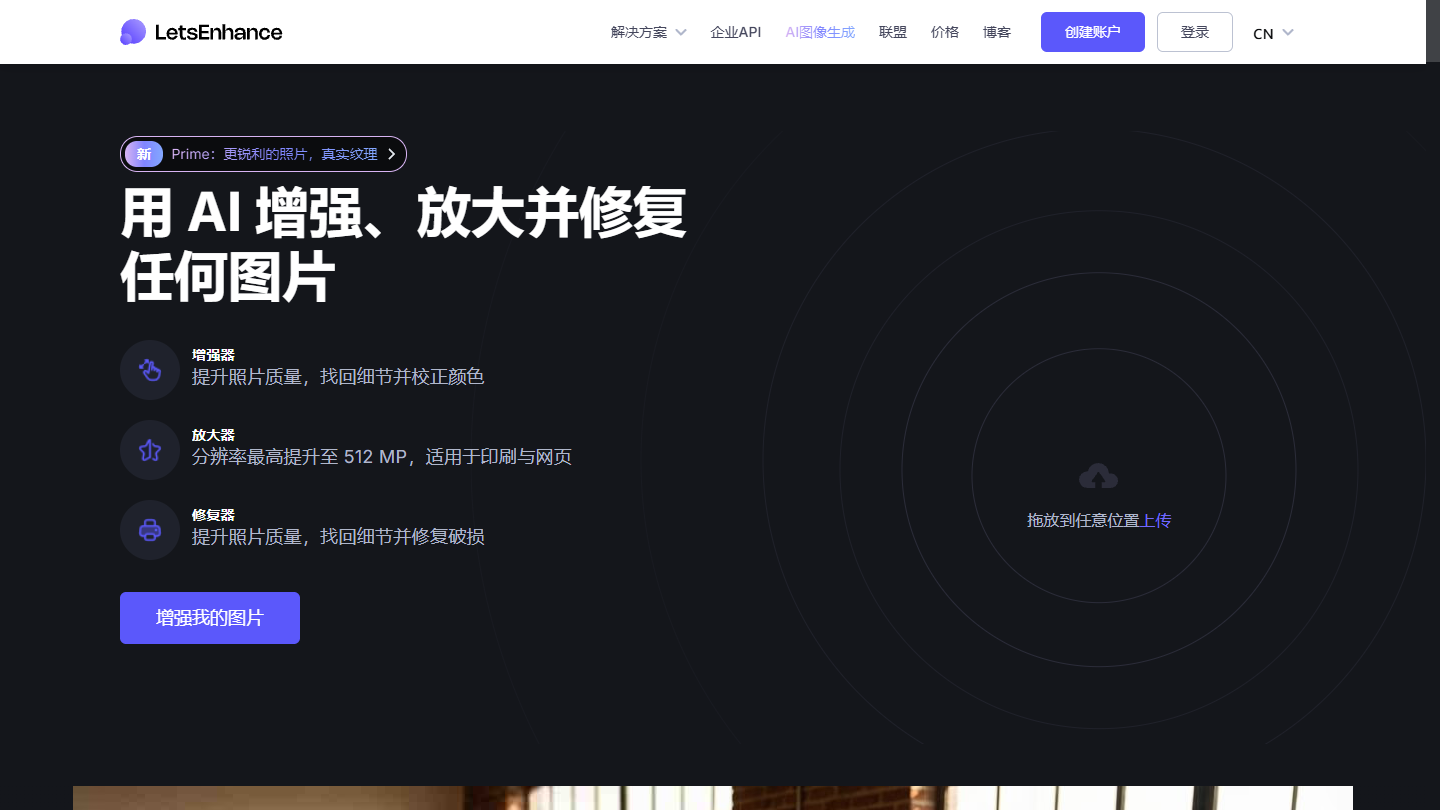1440x810 pixels.
Task: Click the Restorer (修复器) round icon
Action: point(150,530)
